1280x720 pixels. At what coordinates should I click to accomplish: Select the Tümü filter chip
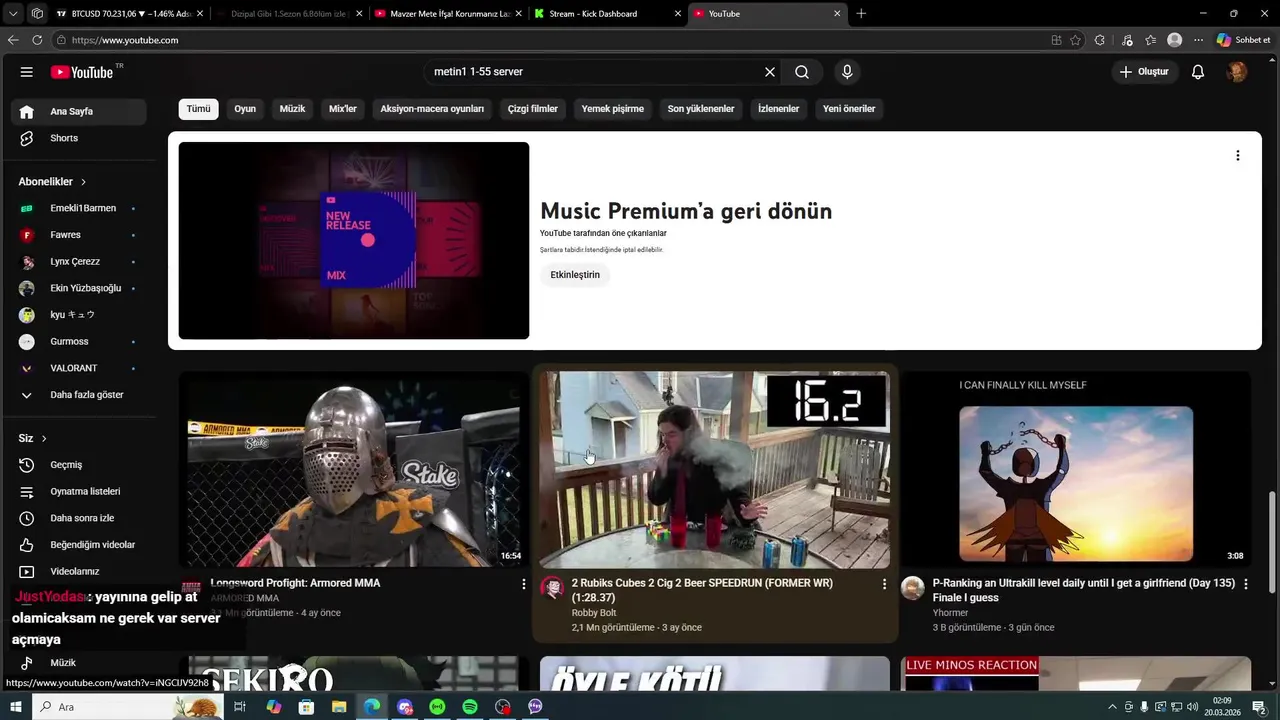pos(198,109)
